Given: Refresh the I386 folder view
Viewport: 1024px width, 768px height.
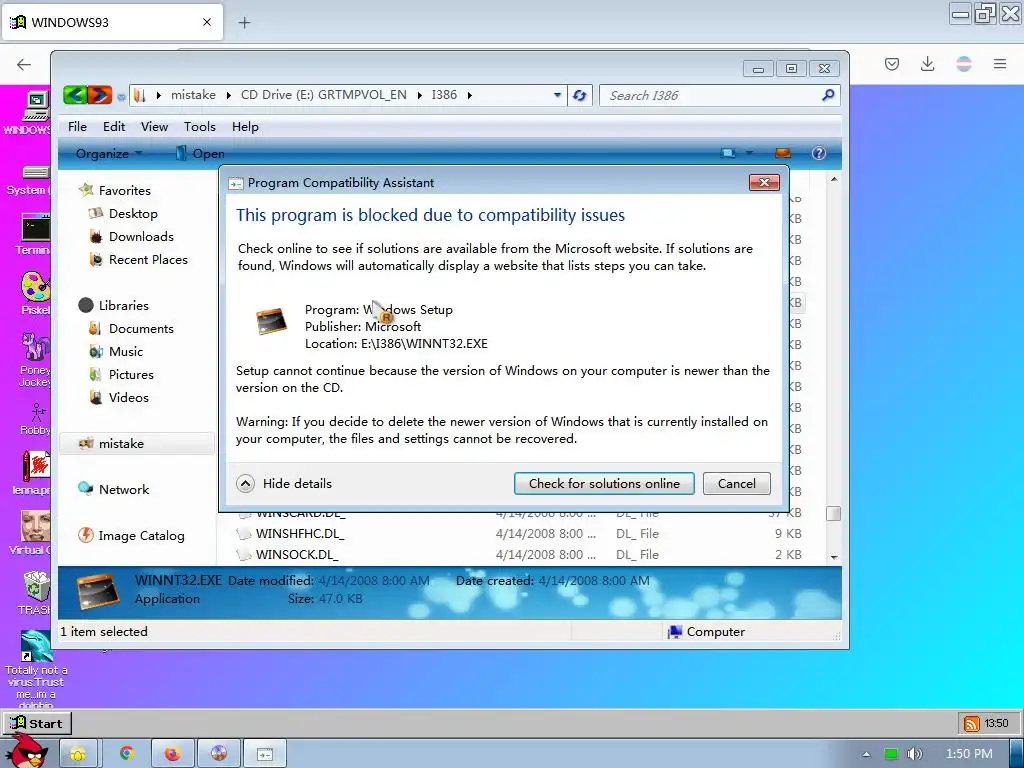Looking at the screenshot, I should (579, 95).
